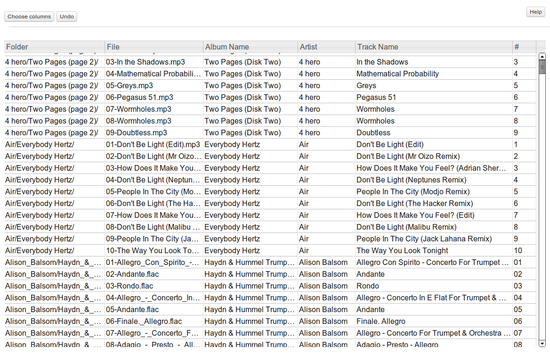Click artist 4 hero in Greys row
Screen dimensions: 550x364
pos(310,86)
